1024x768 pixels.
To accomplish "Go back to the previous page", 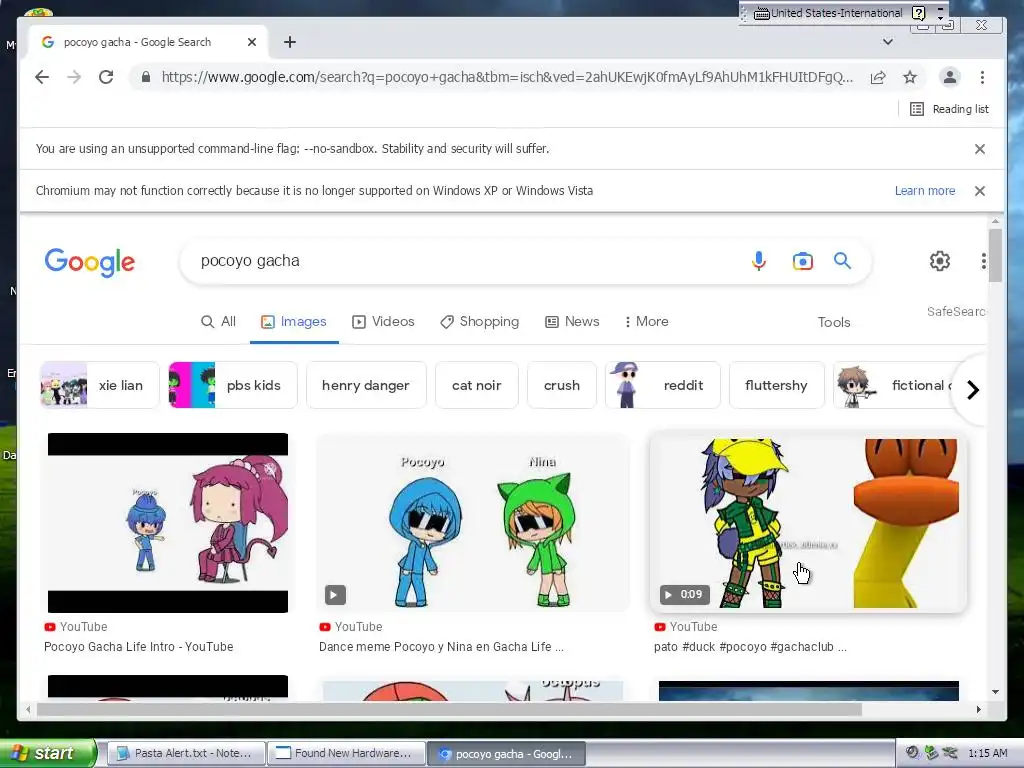I will [42, 77].
